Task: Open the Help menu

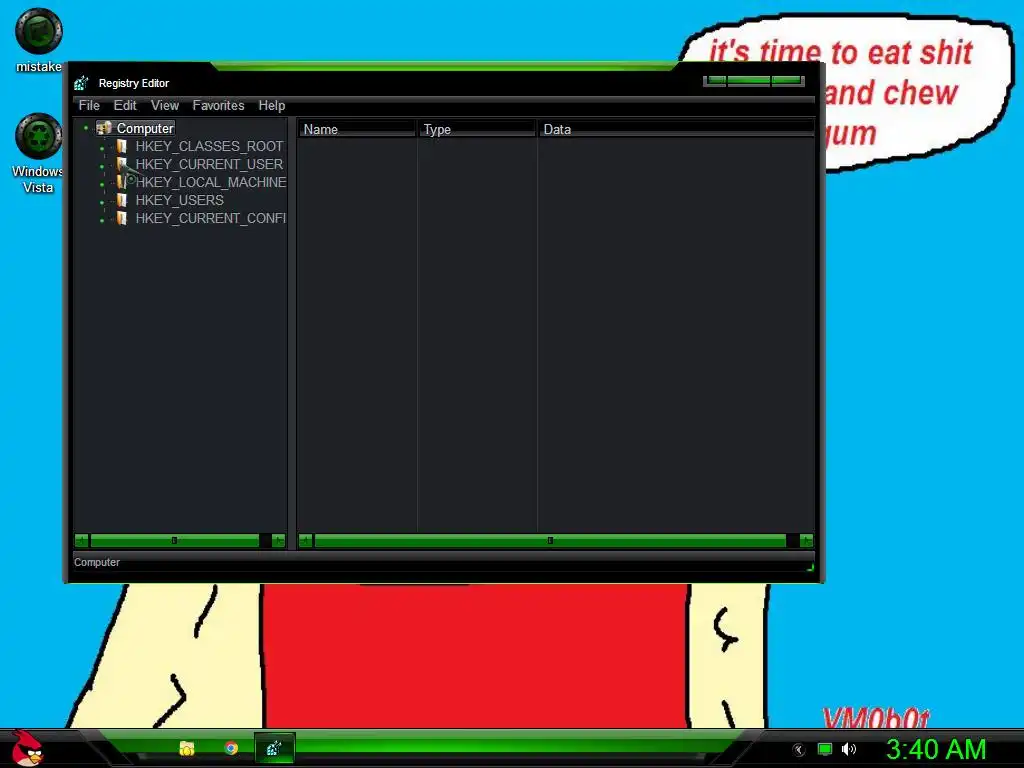Action: click(272, 106)
